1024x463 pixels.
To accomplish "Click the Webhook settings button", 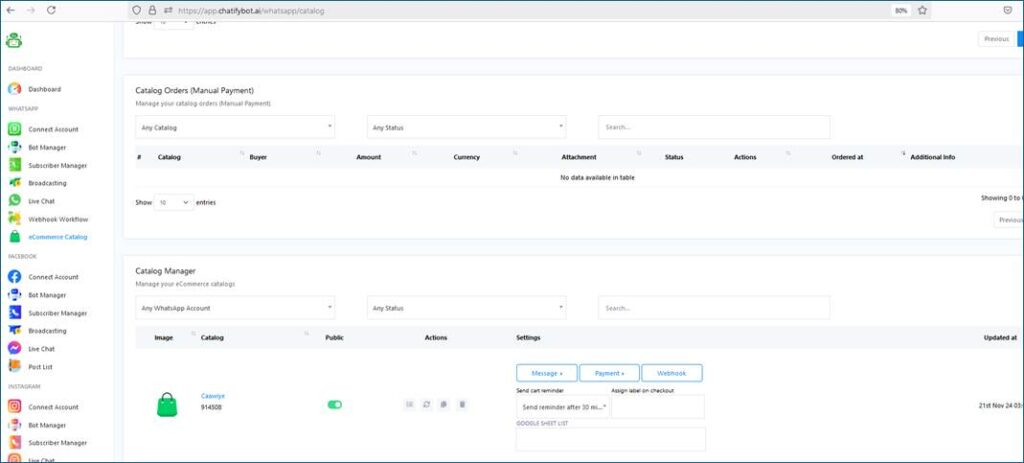I will (671, 372).
